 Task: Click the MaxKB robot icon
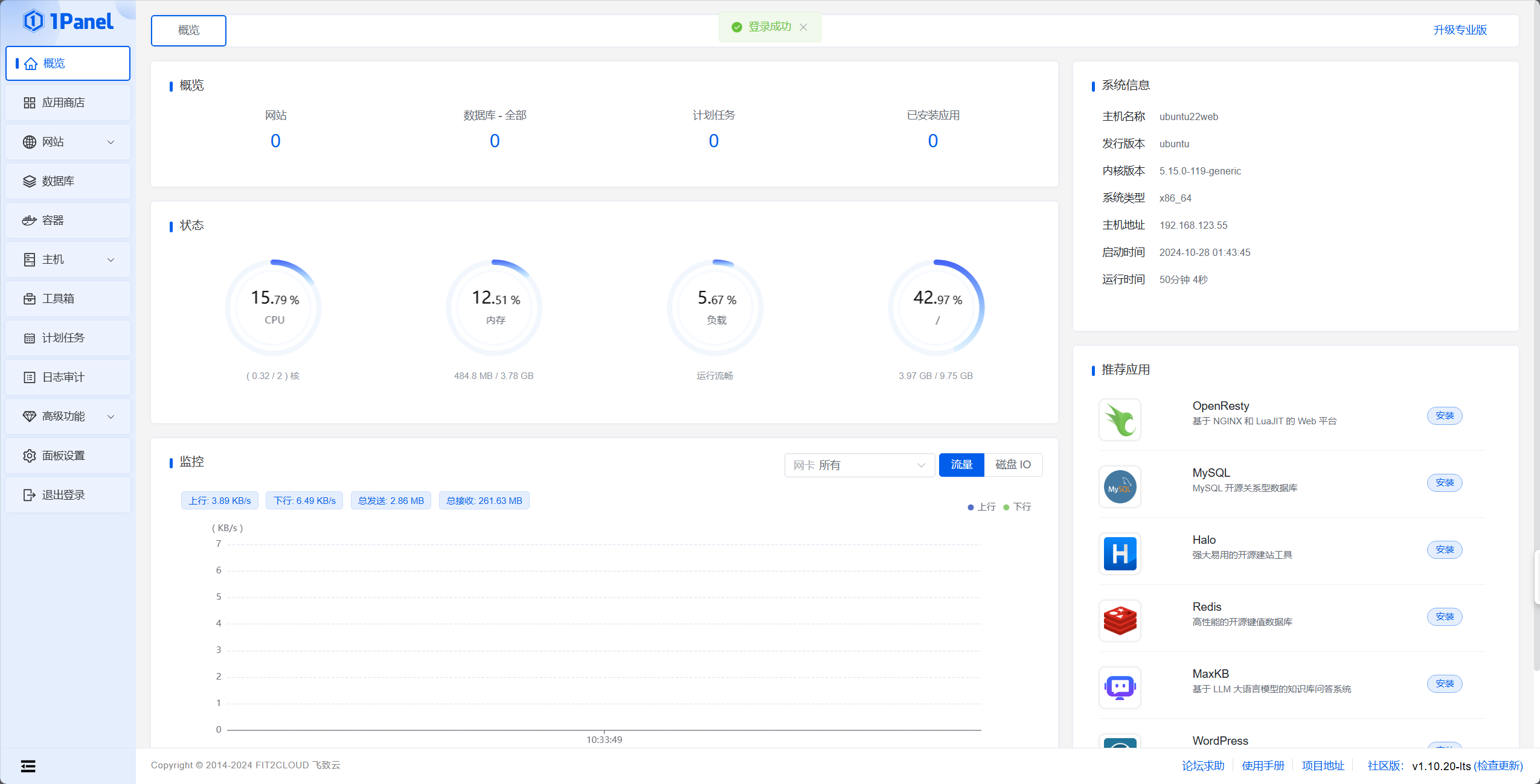[x=1120, y=687]
